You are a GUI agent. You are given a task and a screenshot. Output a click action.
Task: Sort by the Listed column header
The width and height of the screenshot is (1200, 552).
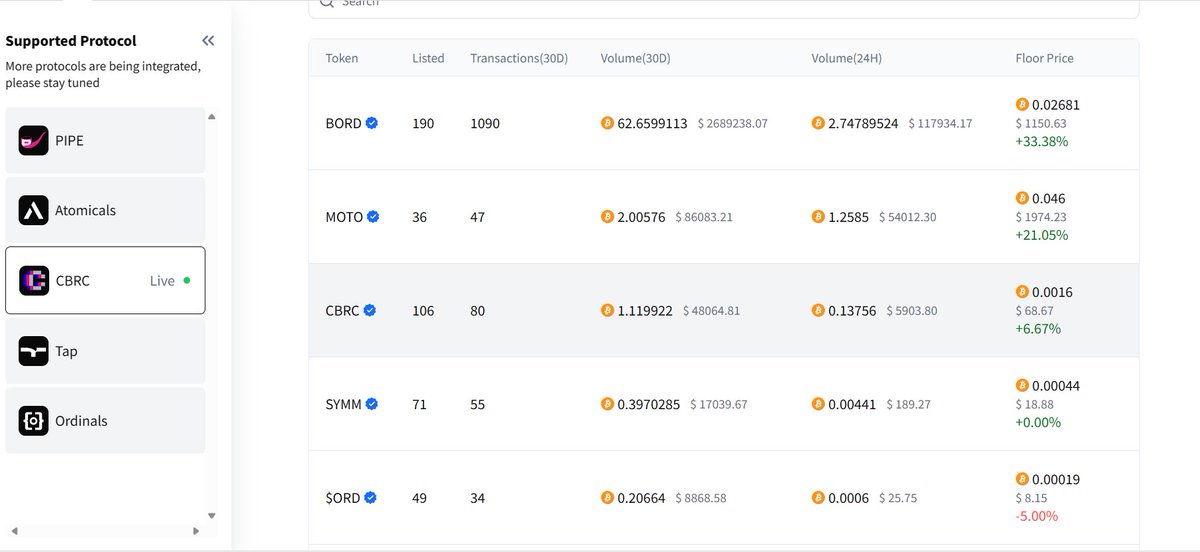tap(428, 58)
